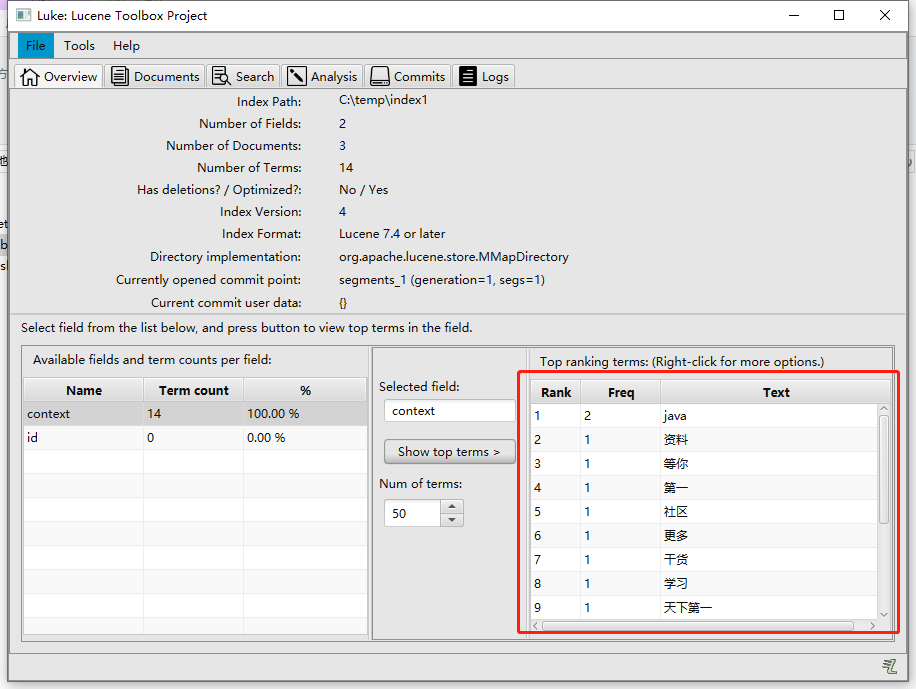Select the context field row
The width and height of the screenshot is (916, 689).
195,414
